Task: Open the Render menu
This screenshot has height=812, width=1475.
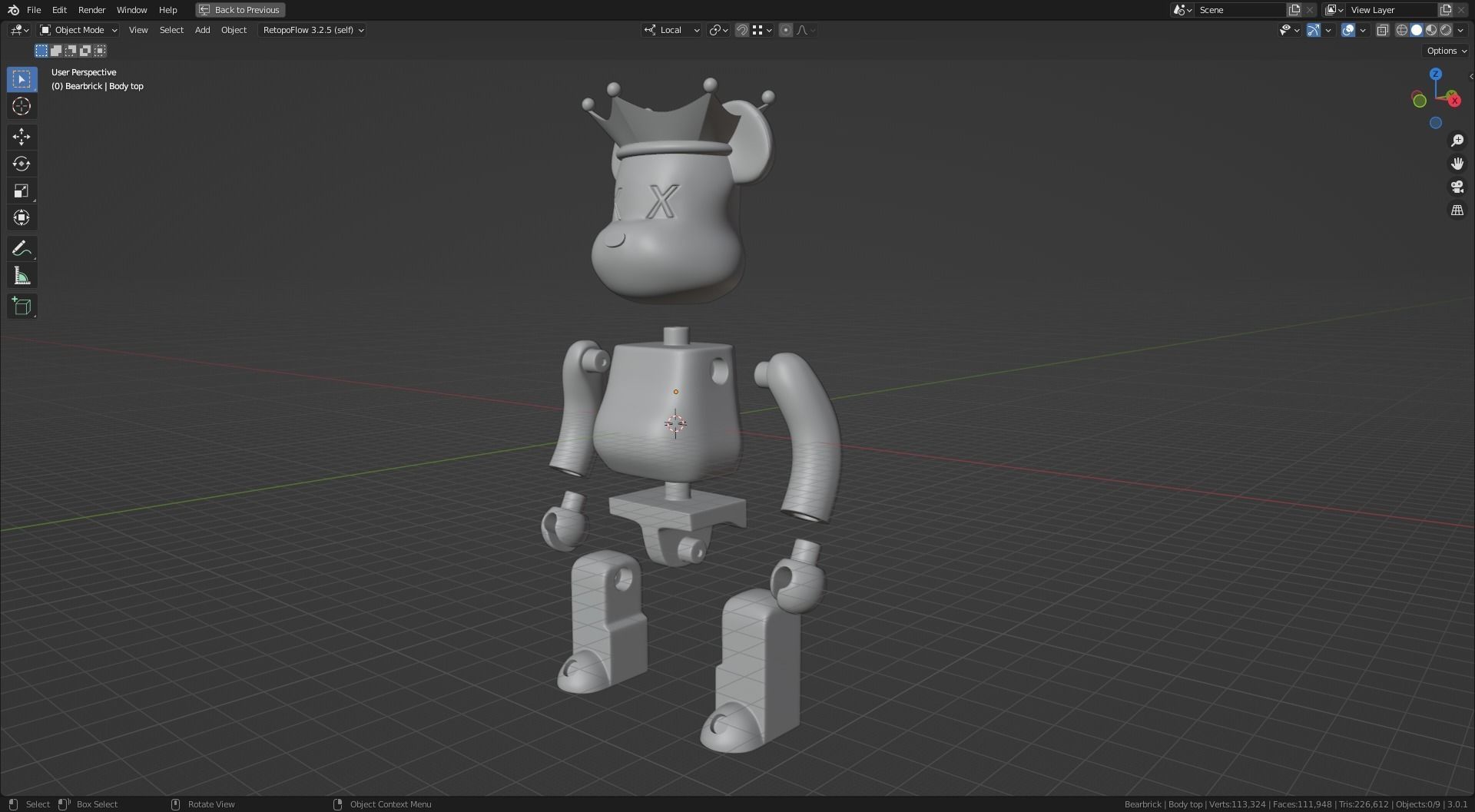Action: (x=91, y=10)
